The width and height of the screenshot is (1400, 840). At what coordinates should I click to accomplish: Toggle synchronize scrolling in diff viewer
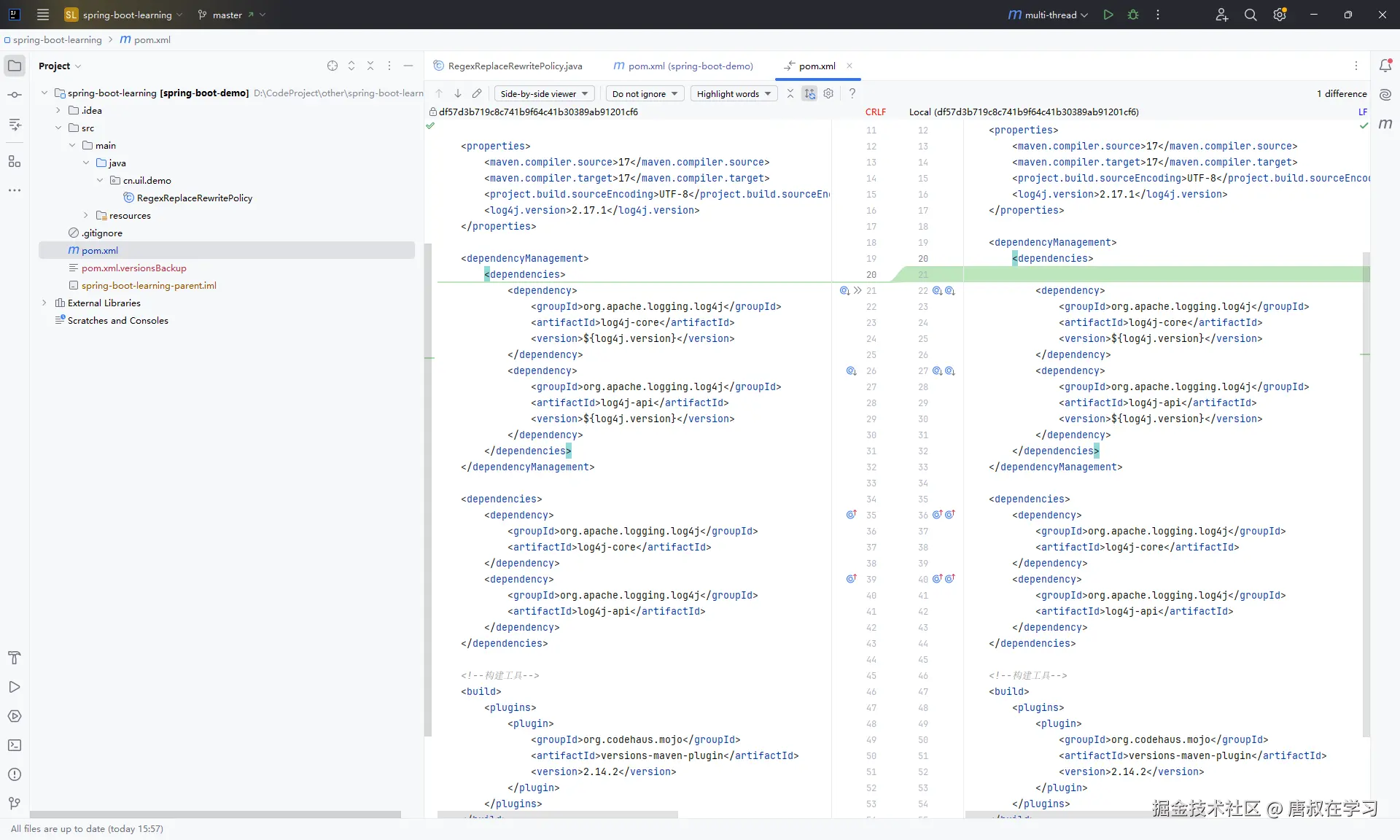809,93
